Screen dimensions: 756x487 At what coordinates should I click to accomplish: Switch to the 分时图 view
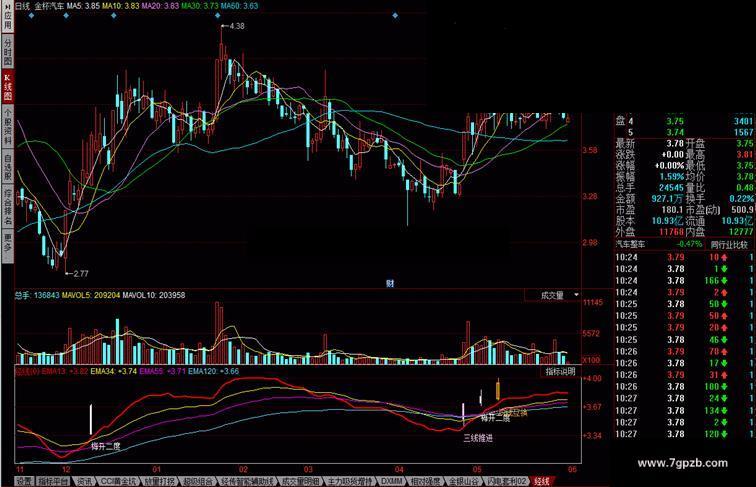pos(8,52)
